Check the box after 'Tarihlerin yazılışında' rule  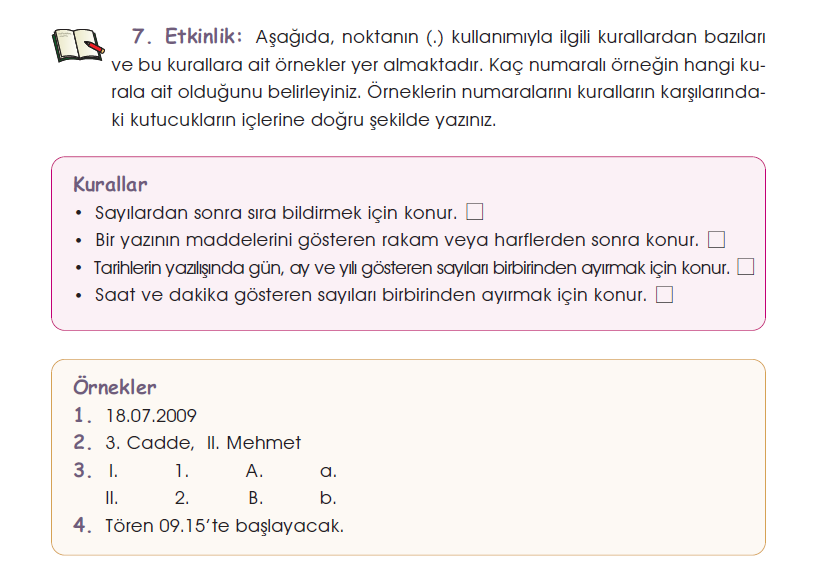[x=744, y=267]
